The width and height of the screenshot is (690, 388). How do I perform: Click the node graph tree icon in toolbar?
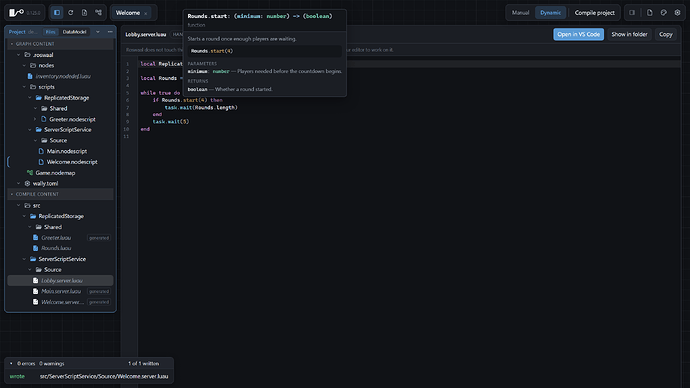[x=98, y=13]
